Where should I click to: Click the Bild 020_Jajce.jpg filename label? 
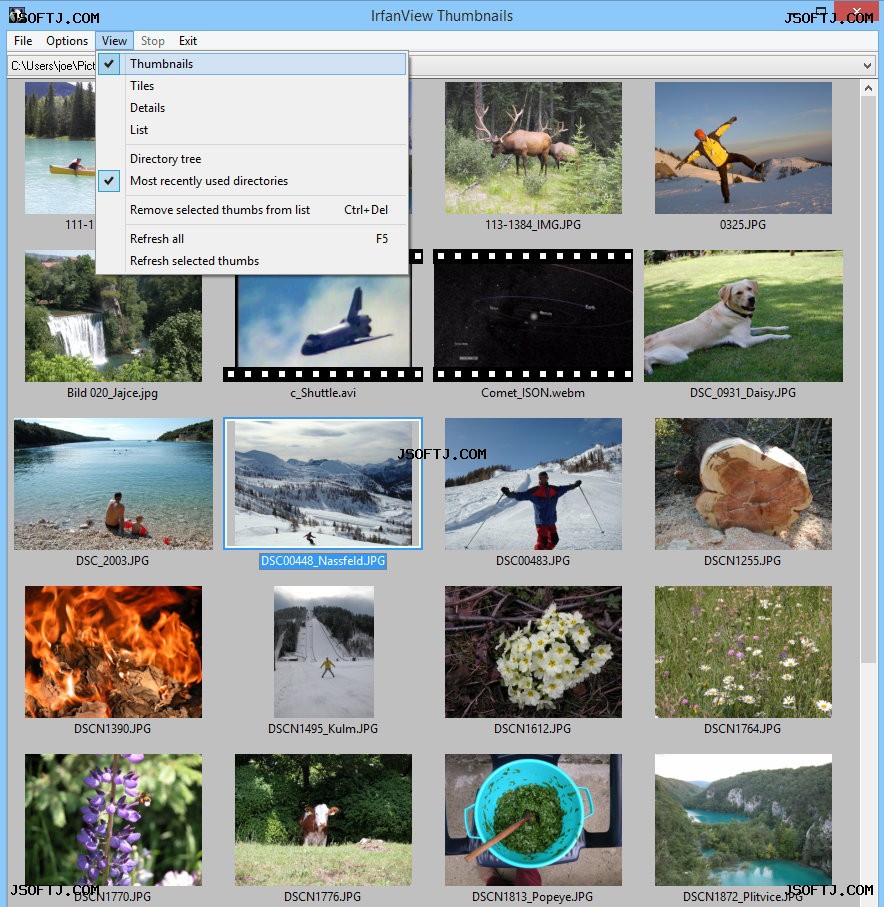pos(112,393)
